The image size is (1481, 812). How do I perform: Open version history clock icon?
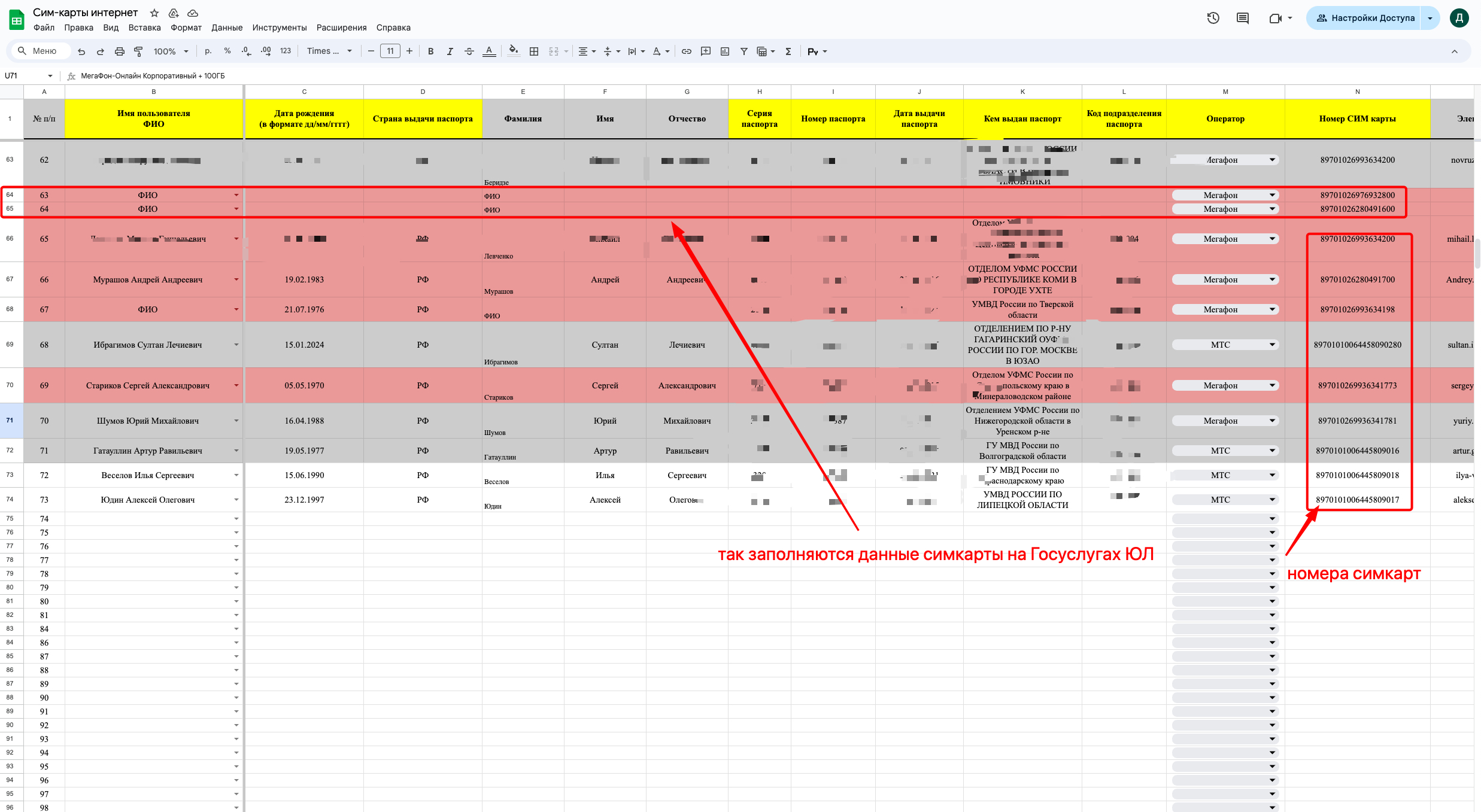click(1213, 18)
